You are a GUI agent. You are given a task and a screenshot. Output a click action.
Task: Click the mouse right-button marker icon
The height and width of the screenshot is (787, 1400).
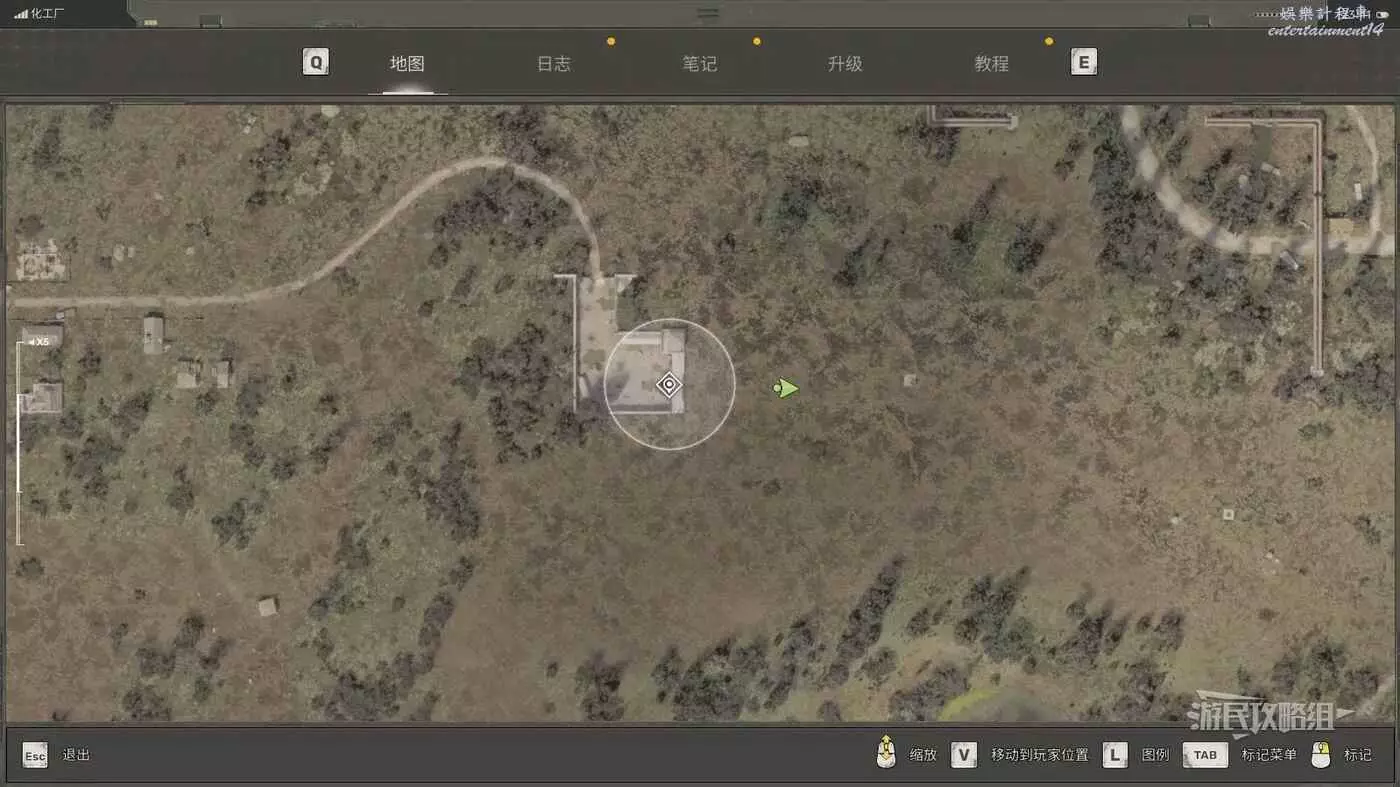click(1321, 755)
